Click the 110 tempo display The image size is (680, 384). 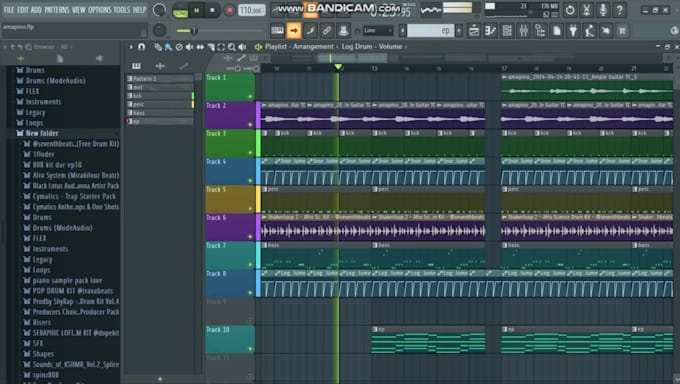[x=252, y=10]
